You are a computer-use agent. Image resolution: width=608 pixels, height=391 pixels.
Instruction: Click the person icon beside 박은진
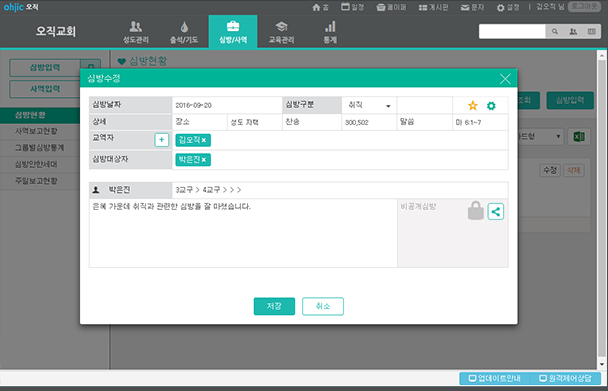point(96,190)
